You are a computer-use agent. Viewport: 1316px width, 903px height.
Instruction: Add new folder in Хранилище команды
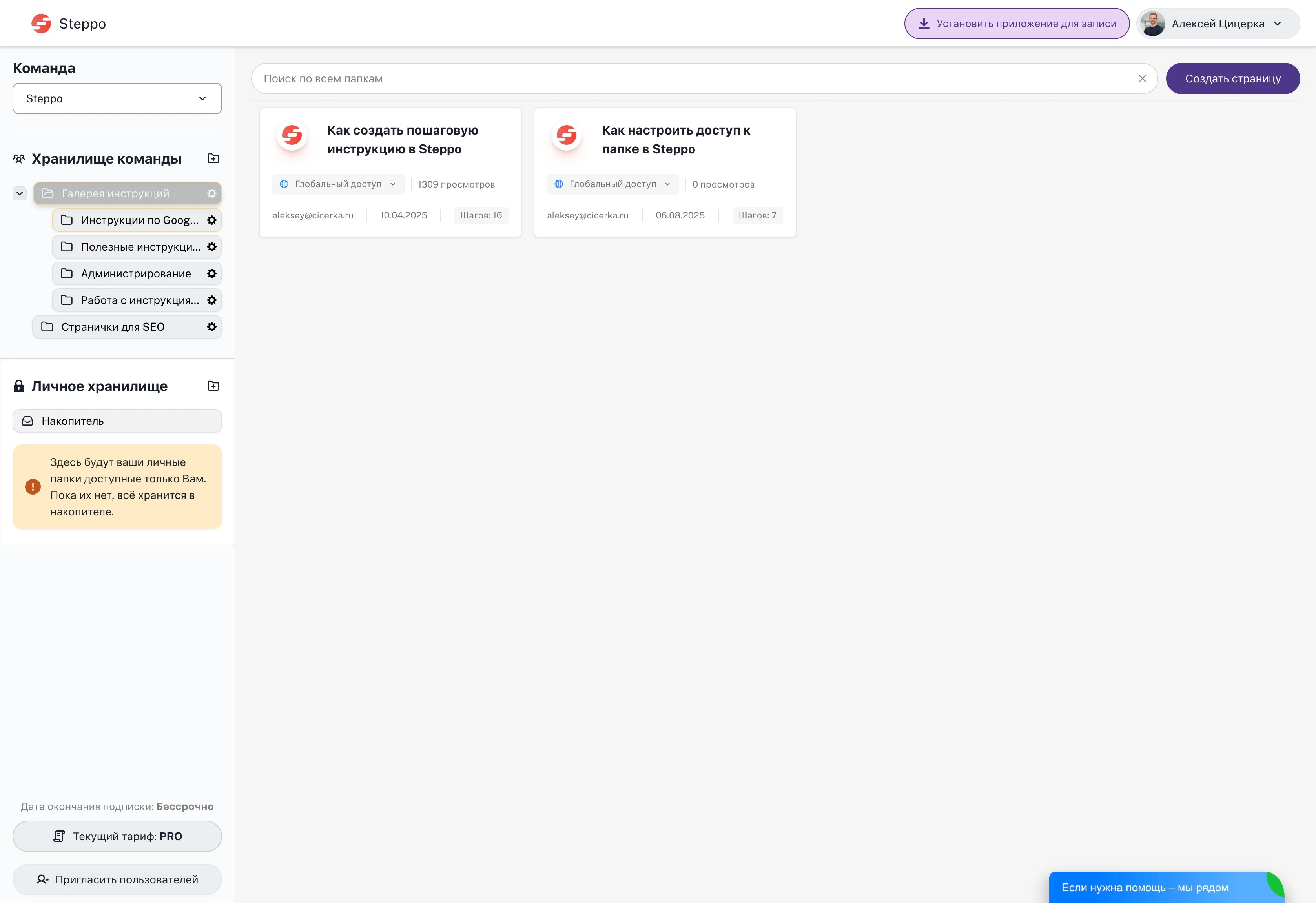(x=213, y=158)
